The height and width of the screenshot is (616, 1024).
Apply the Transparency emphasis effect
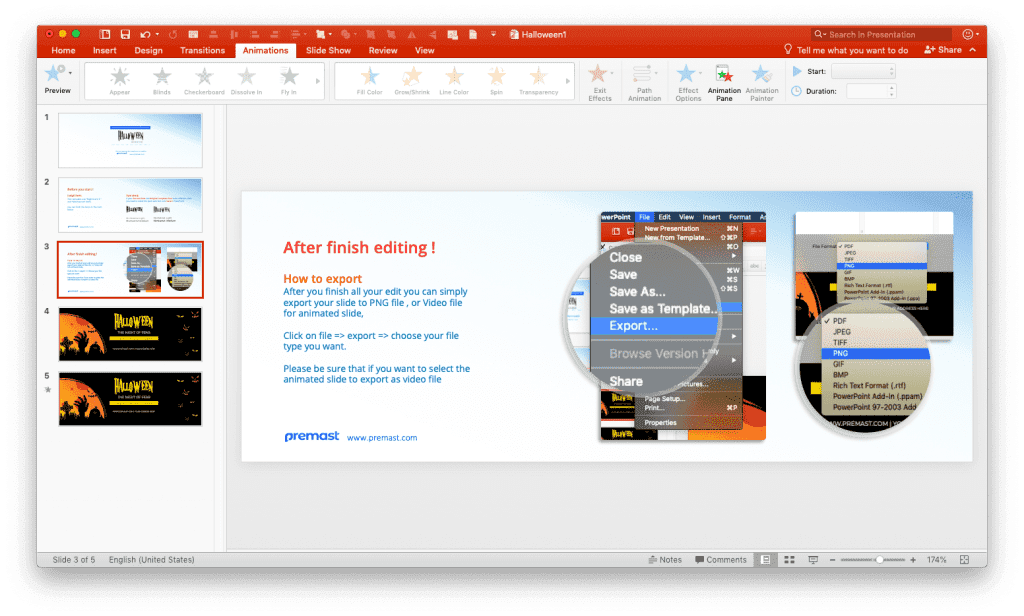coord(539,81)
